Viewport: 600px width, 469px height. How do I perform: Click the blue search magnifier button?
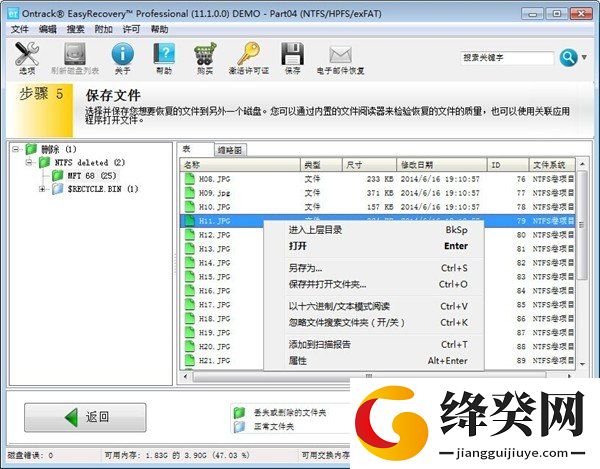[568, 58]
